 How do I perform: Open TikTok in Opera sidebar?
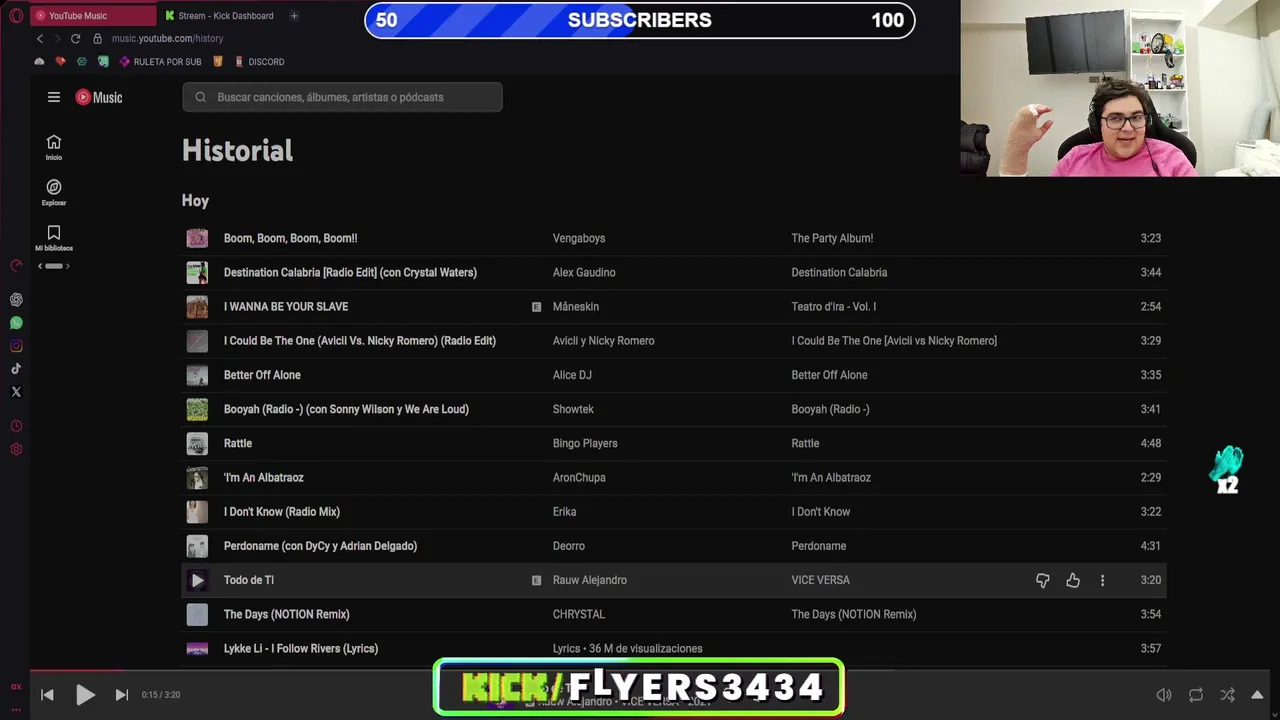16,369
